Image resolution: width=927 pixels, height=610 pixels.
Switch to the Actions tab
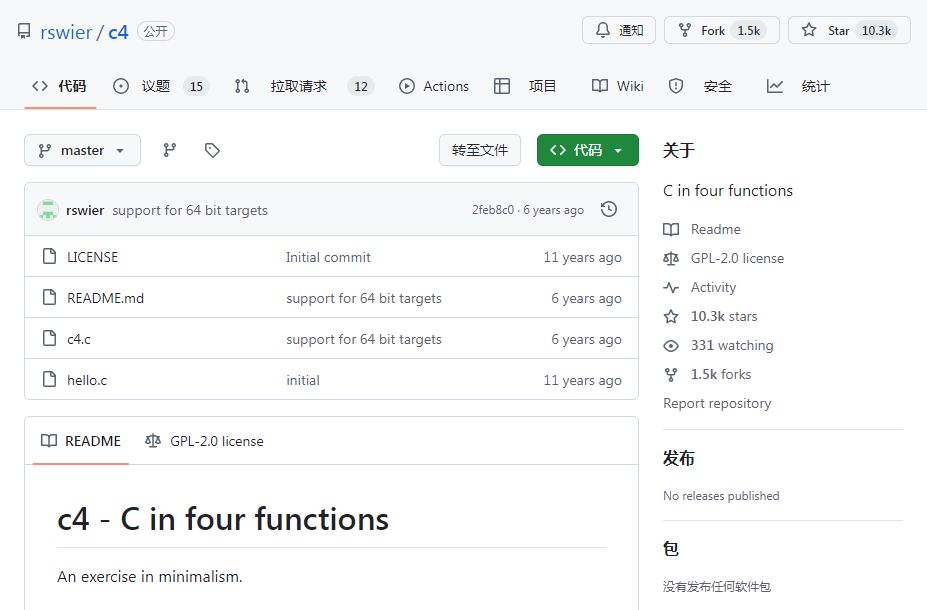click(x=434, y=86)
